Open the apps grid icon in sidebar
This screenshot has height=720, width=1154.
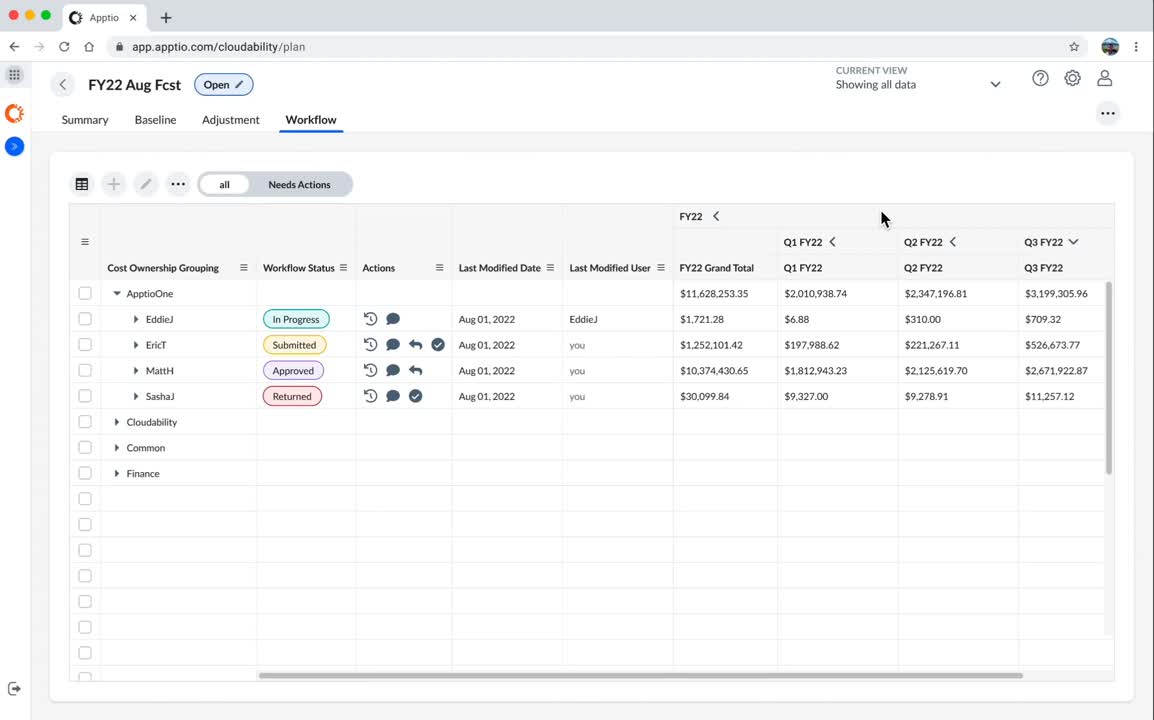(x=14, y=75)
